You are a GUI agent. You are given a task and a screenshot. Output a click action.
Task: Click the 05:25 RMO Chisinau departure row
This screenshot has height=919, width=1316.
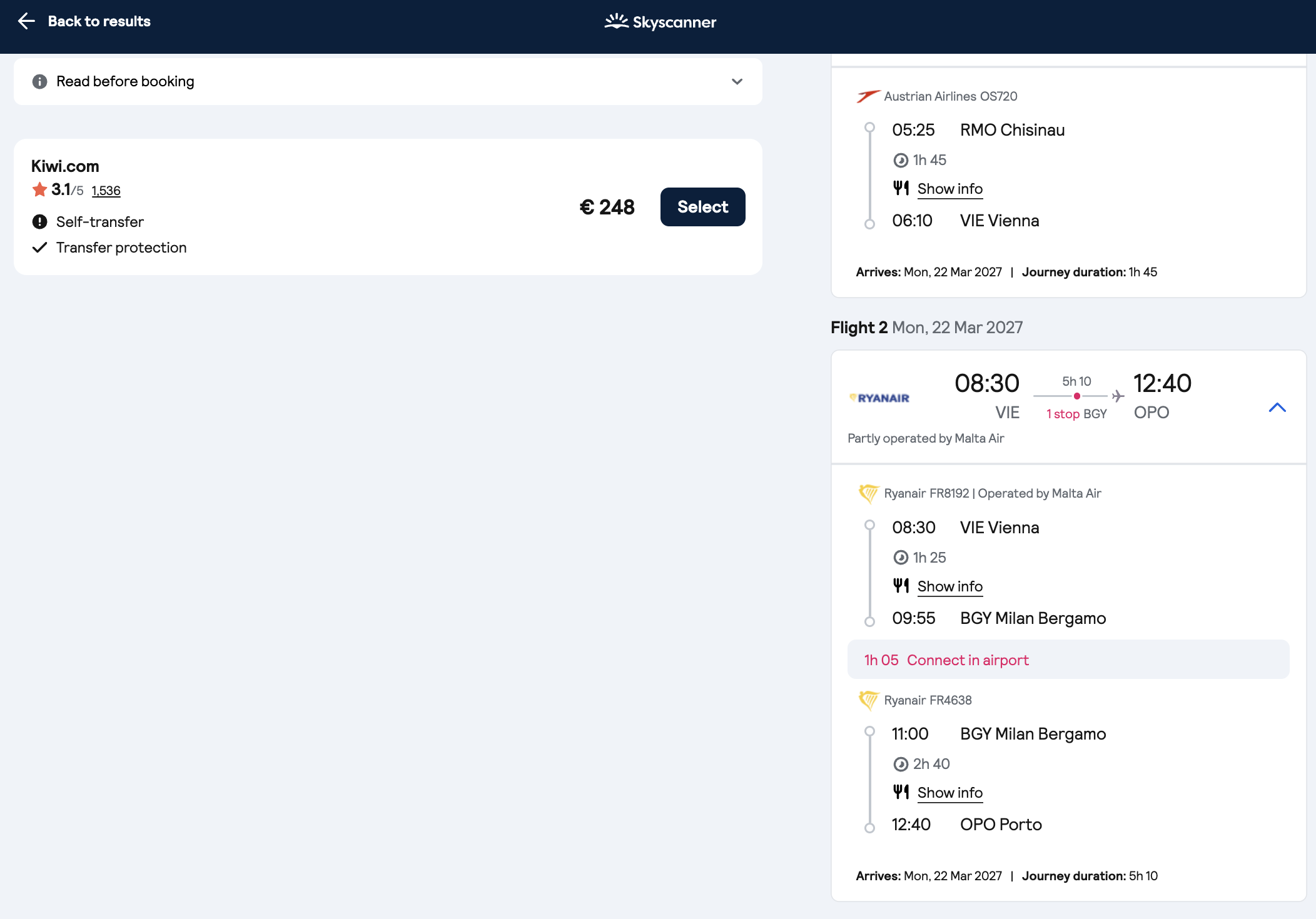pyautogui.click(x=978, y=130)
